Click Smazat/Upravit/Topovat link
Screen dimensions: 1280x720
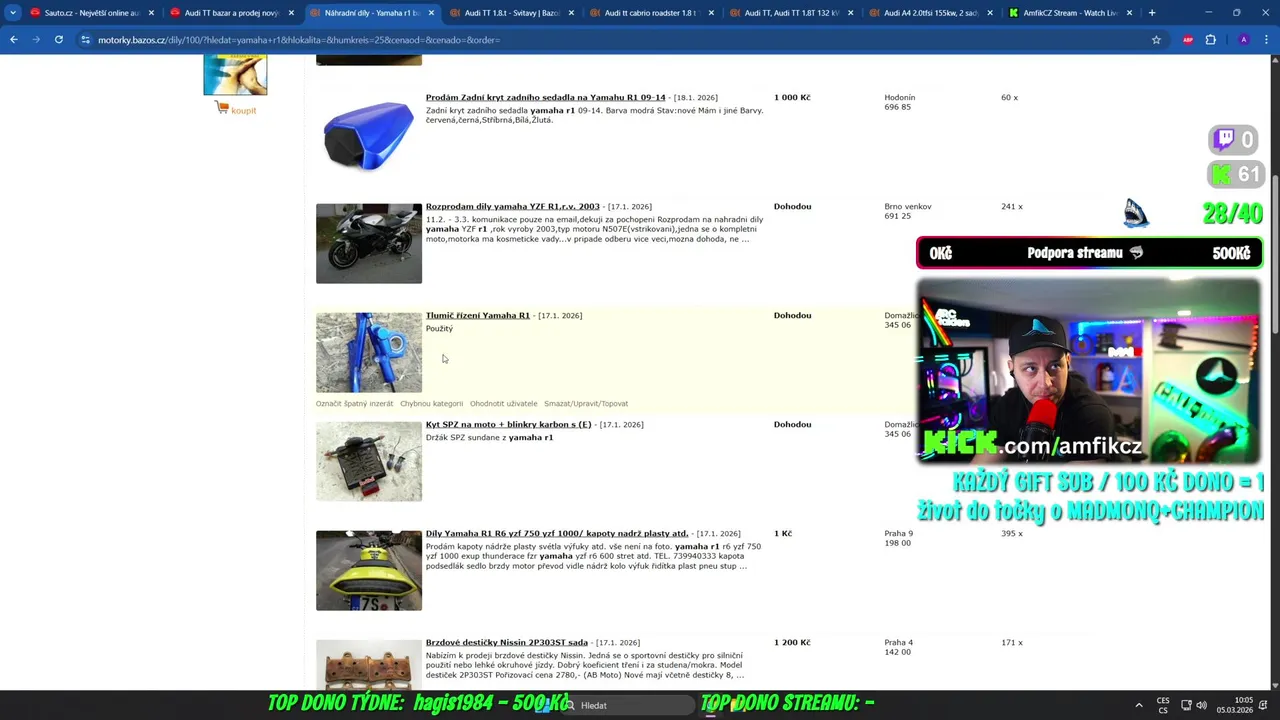(x=586, y=404)
